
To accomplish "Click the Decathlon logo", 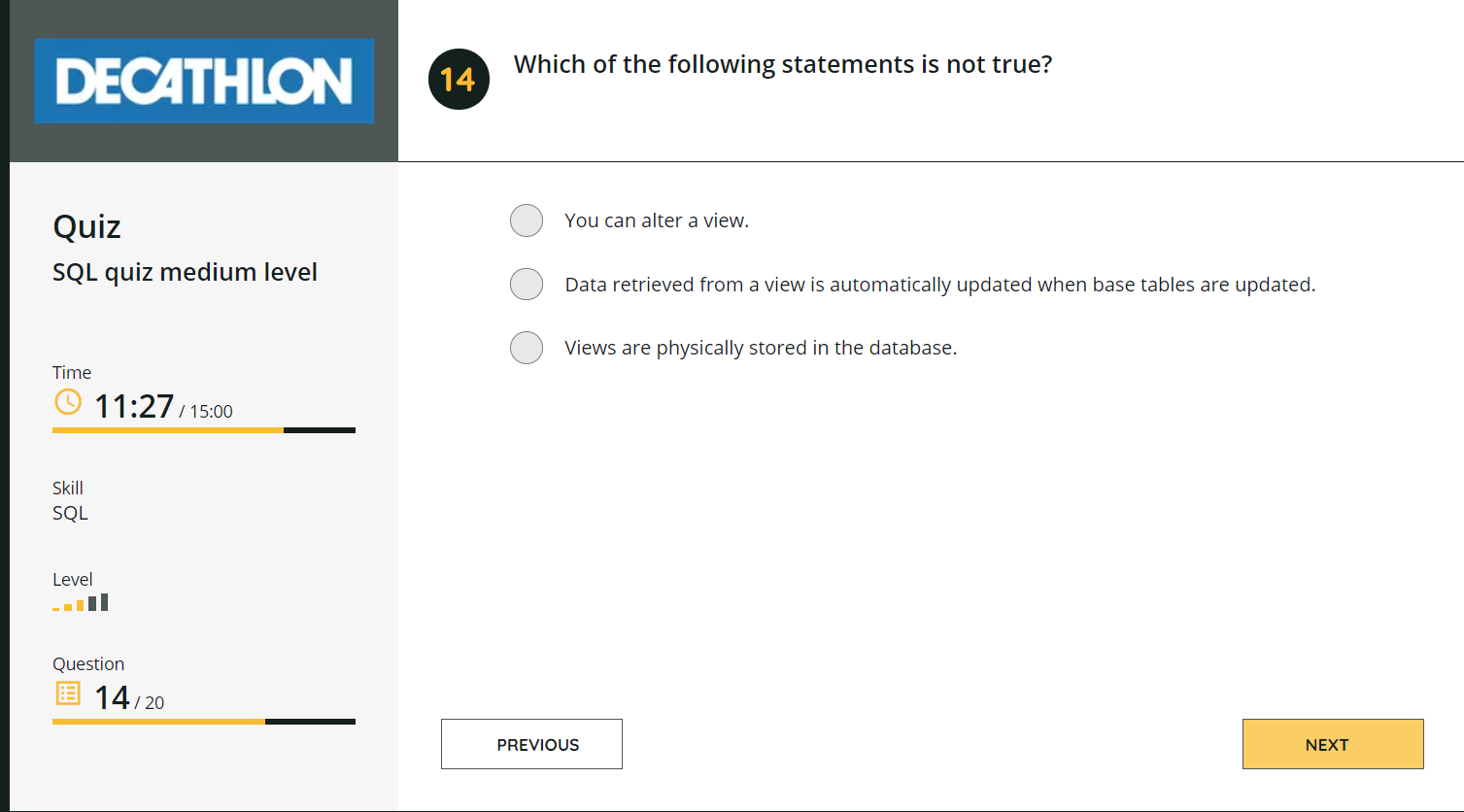I will click(x=204, y=81).
